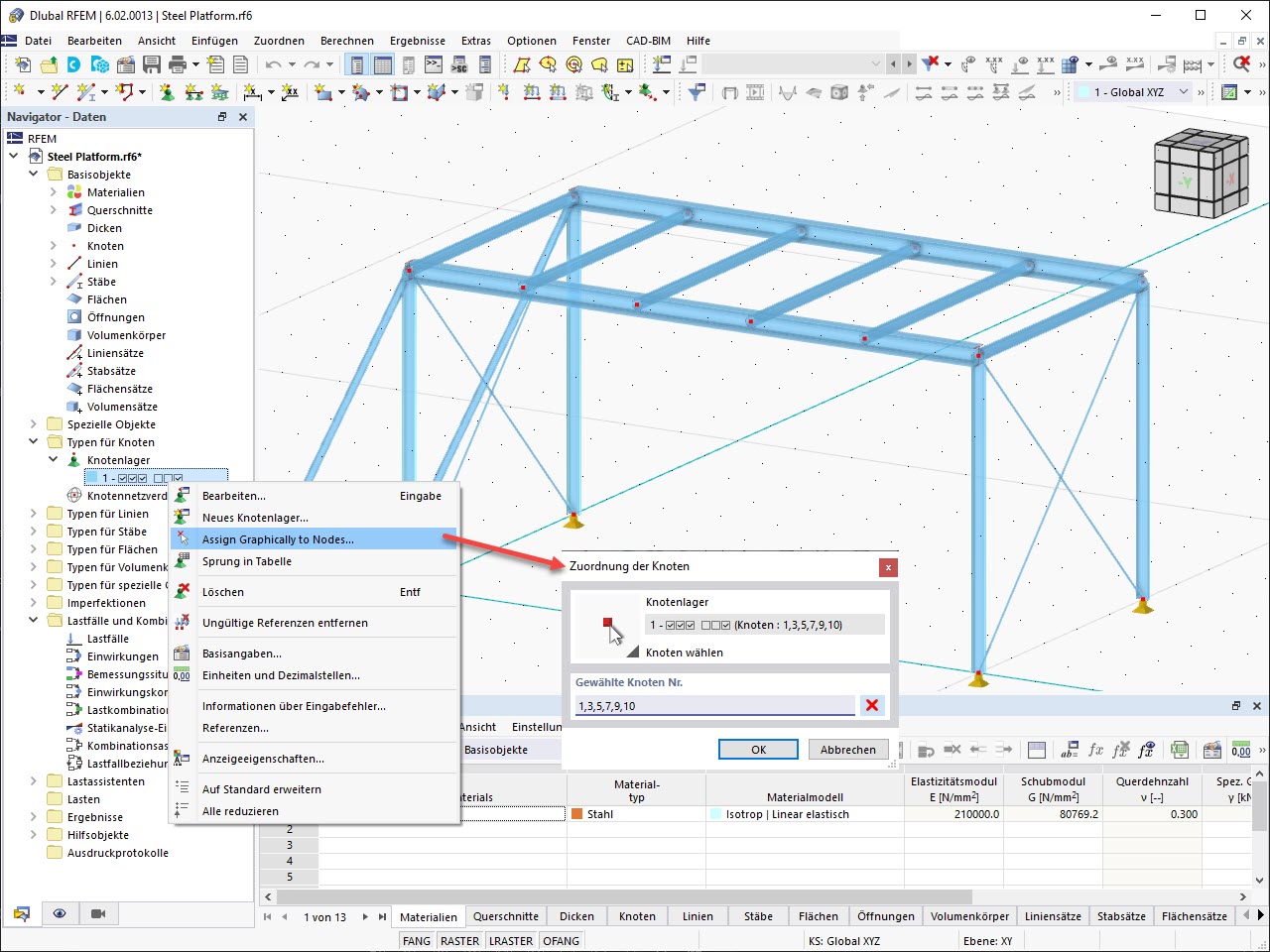Click the redo arrow in the toolbar
Viewport: 1270px width, 952px height.
pyautogui.click(x=312, y=64)
